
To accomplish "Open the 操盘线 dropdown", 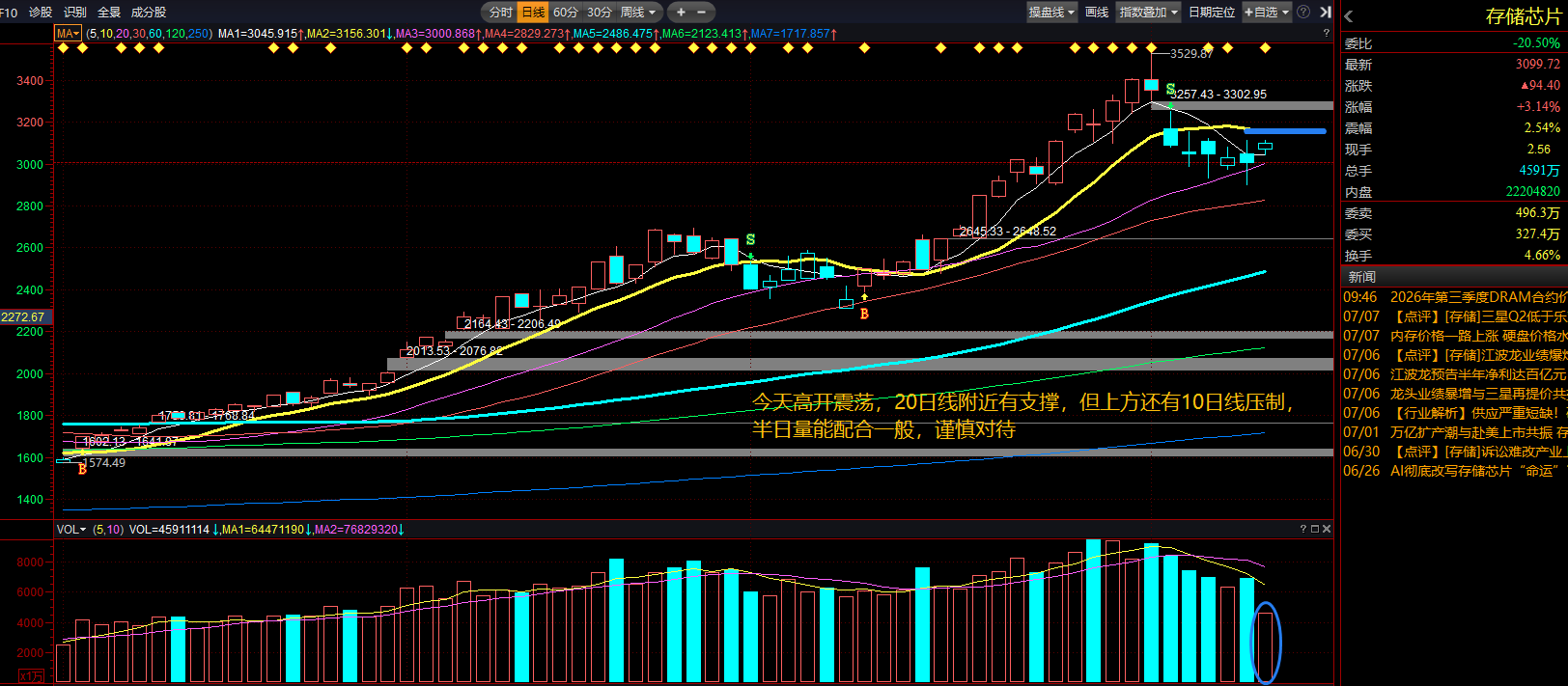I will tap(1051, 13).
